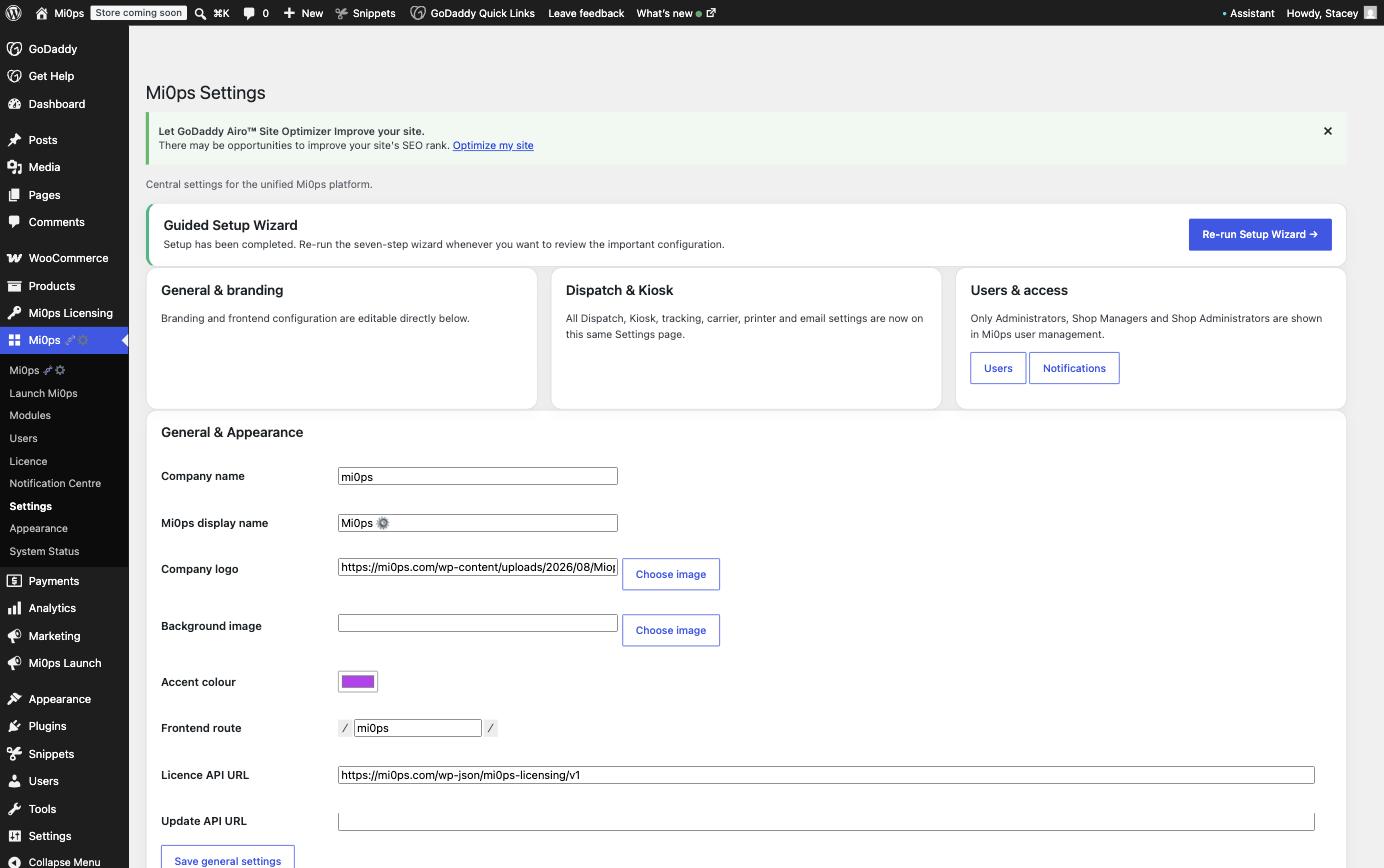Click Notifications button in Users & access card

click(x=1074, y=368)
